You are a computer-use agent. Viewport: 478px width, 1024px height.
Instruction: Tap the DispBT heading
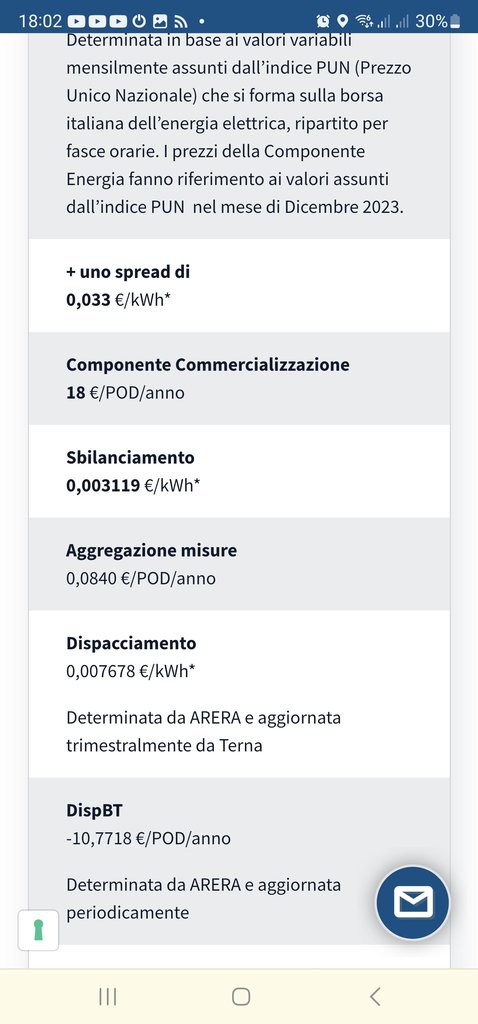click(94, 810)
